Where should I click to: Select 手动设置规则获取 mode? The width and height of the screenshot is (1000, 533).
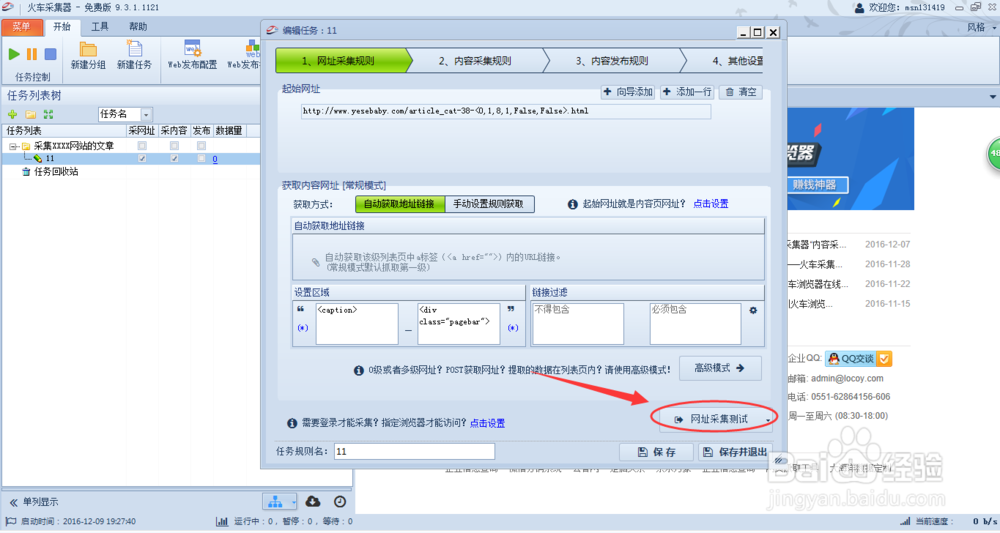pyautogui.click(x=489, y=204)
